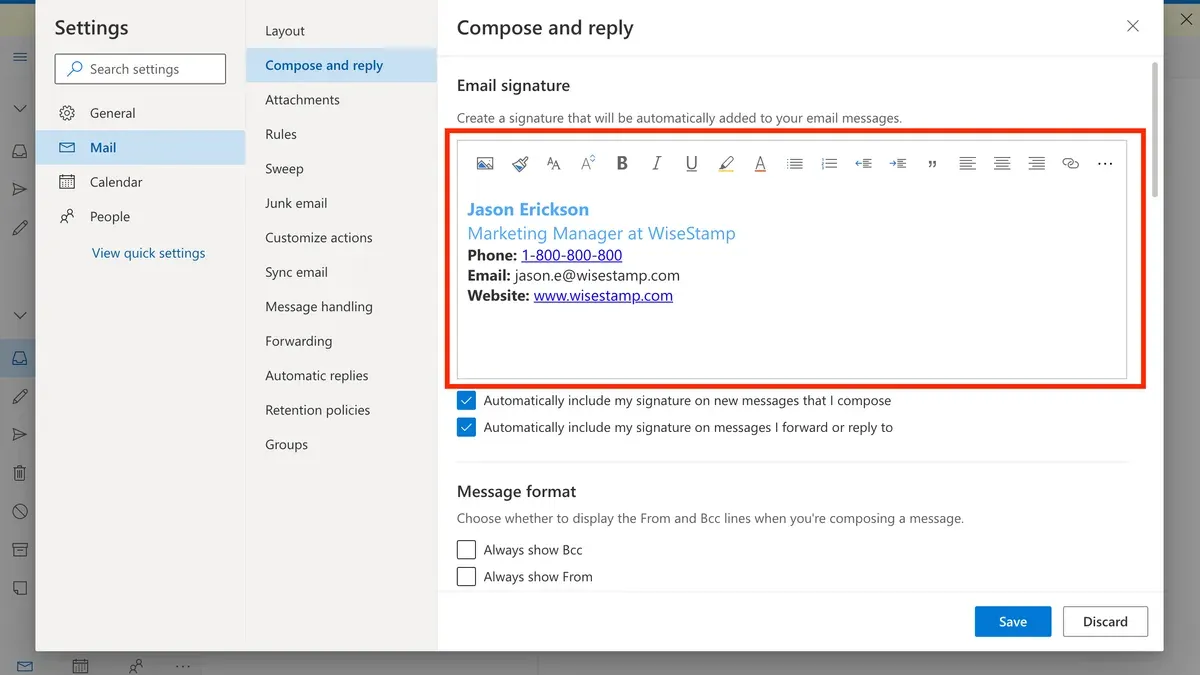
Task: Switch to Mail module in bottom bar
Action: click(24, 666)
